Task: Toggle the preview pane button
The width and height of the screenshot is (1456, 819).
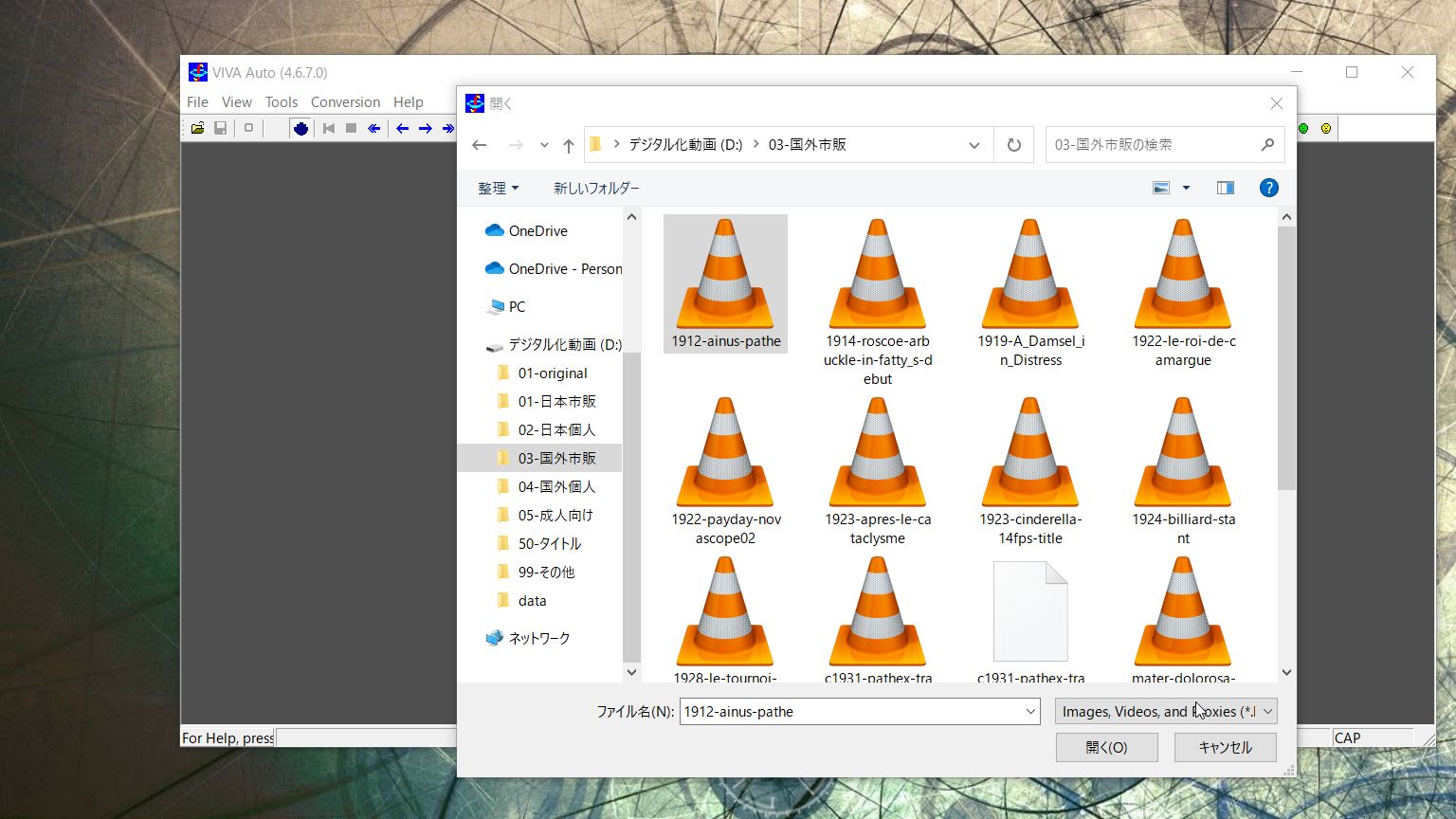Action: [x=1225, y=188]
